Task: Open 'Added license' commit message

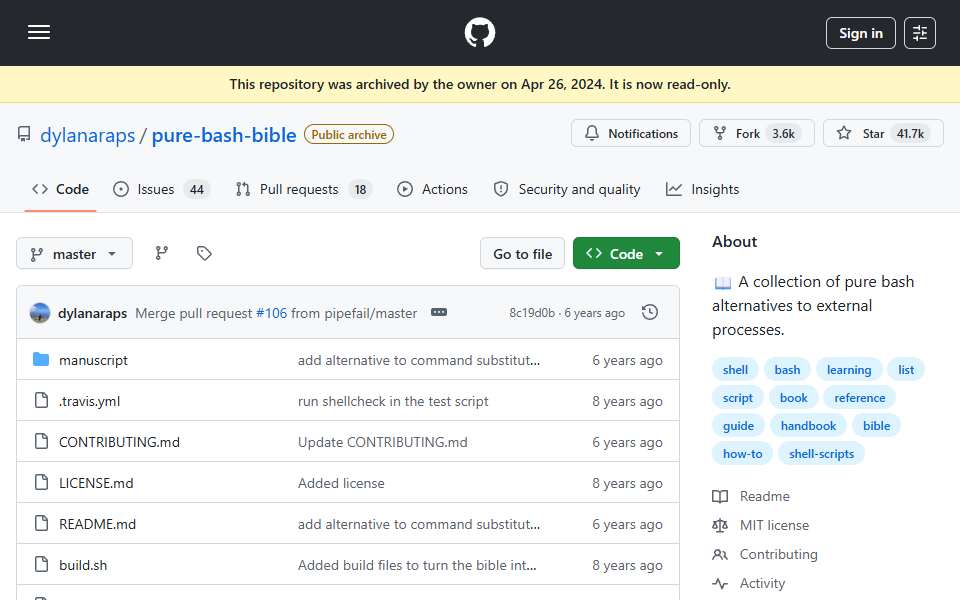Action: [x=341, y=483]
